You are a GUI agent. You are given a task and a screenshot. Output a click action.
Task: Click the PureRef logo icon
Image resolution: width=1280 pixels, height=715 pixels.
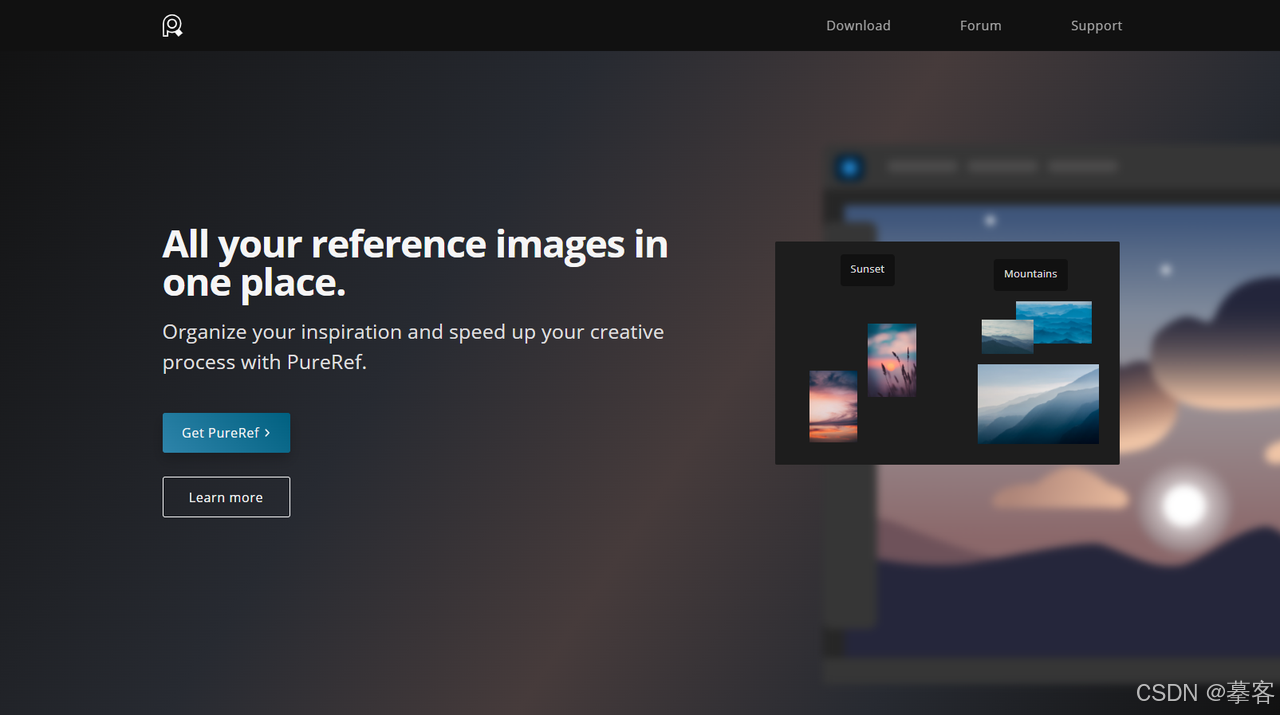[x=172, y=25]
